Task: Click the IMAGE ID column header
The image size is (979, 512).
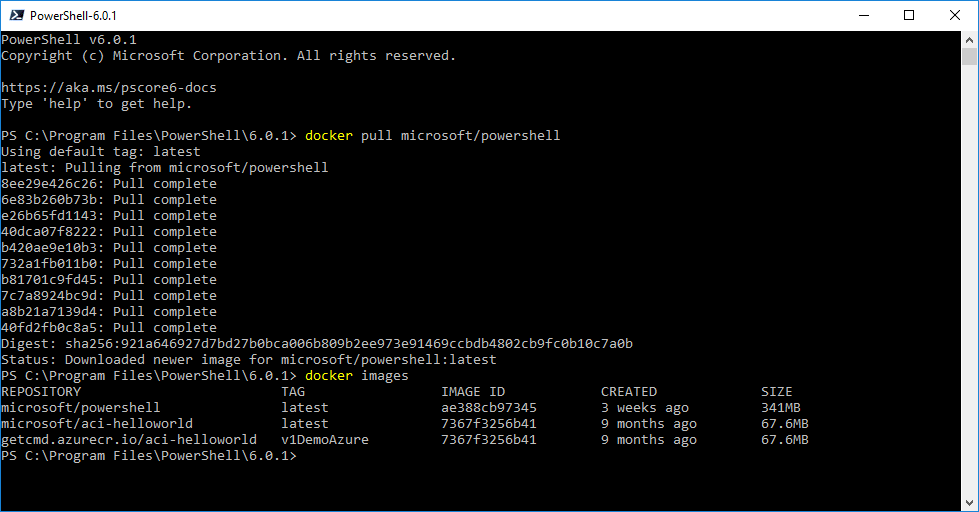Action: (x=473, y=391)
